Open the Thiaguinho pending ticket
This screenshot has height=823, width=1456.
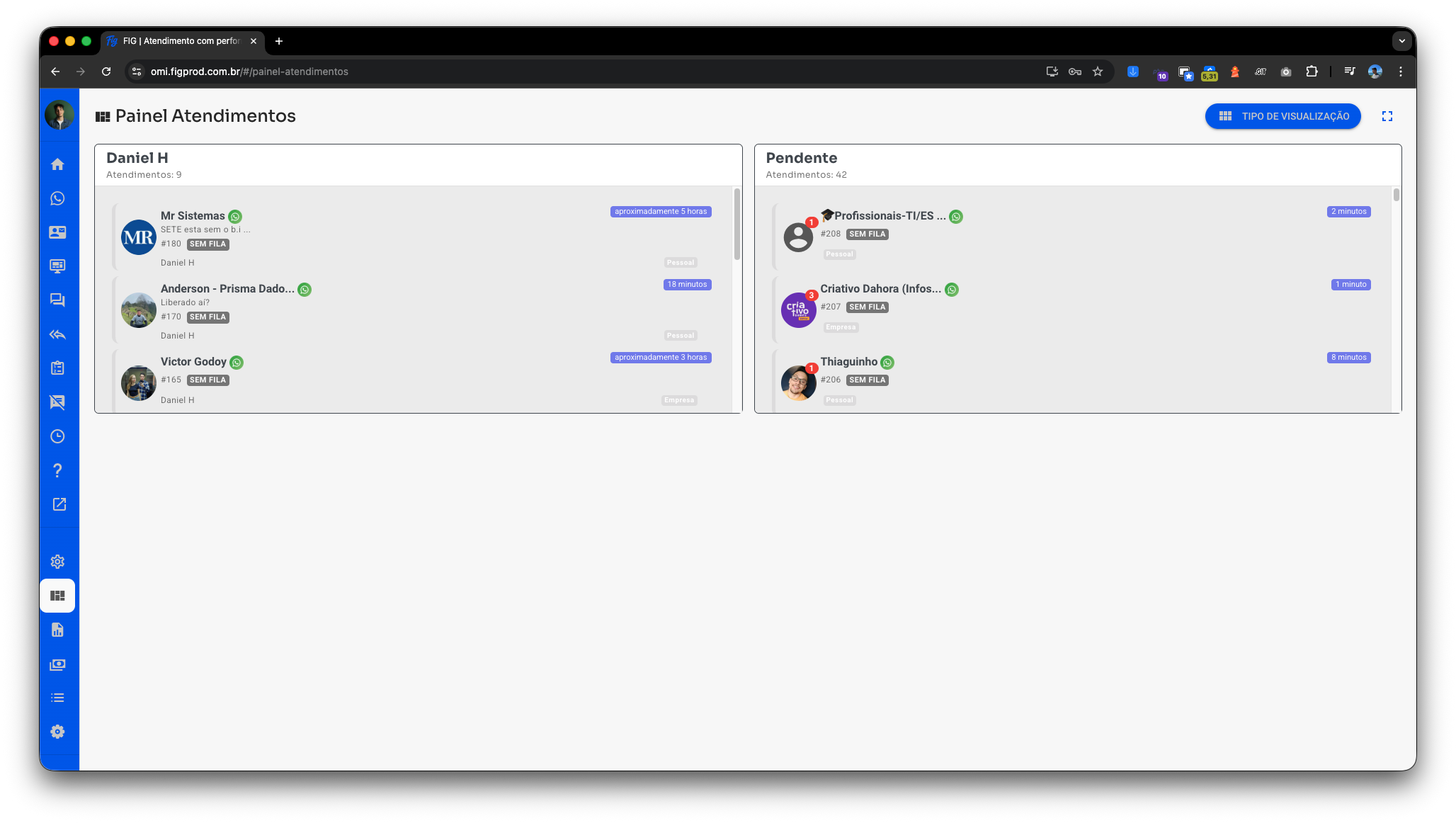click(848, 362)
